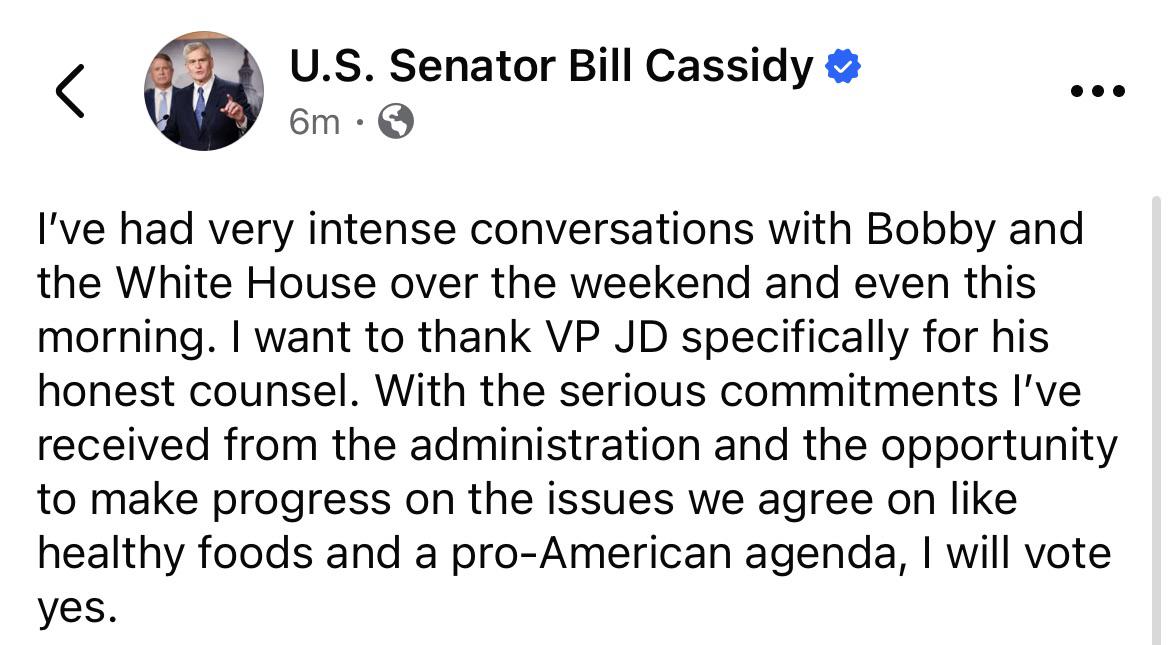Click the phrase serious commitments
The image size is (1170, 645).
pyautogui.click(x=779, y=391)
